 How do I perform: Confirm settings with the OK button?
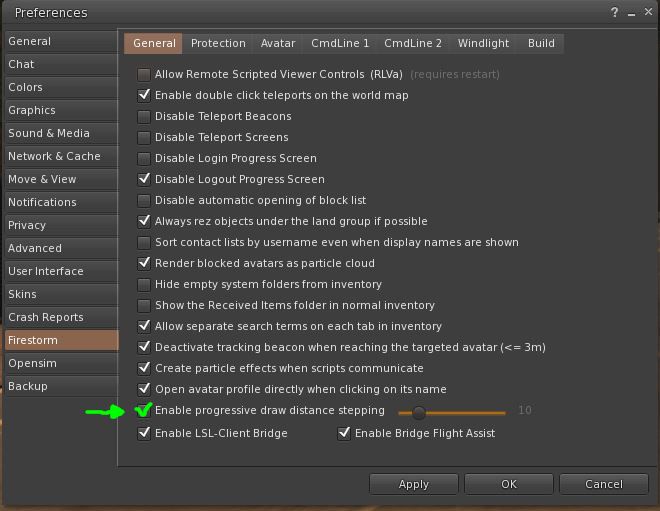508,484
